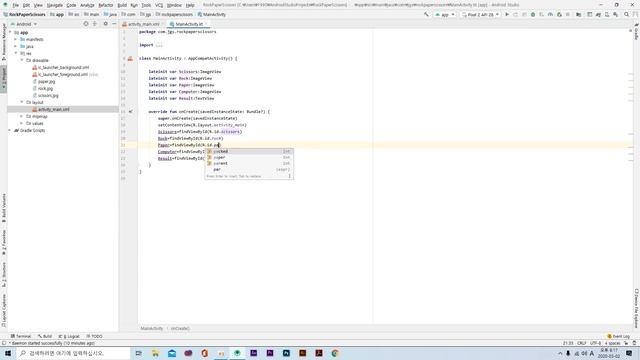Select rock.jpg in project tree

[45, 89]
